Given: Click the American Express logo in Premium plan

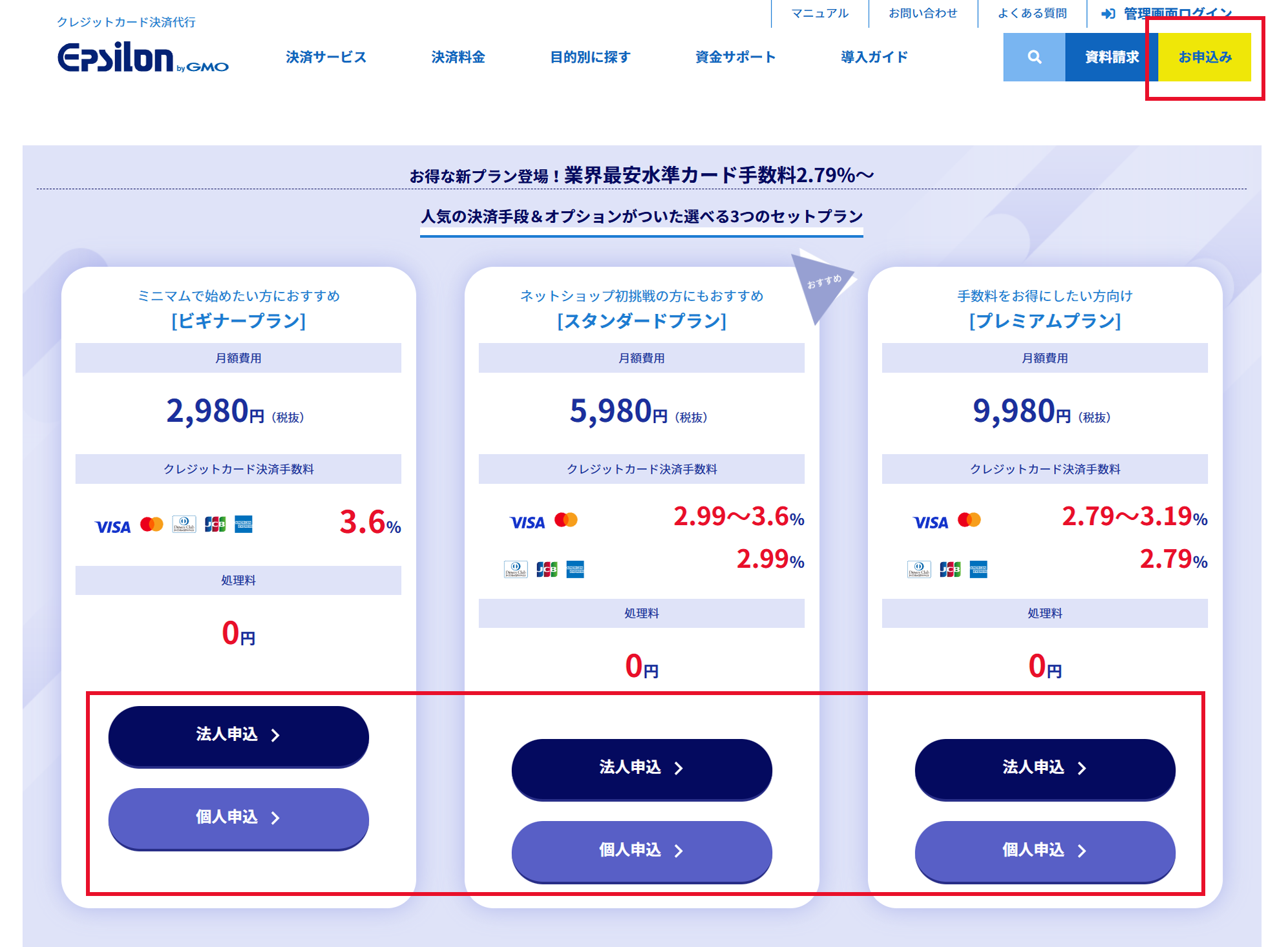Looking at the screenshot, I should [978, 569].
